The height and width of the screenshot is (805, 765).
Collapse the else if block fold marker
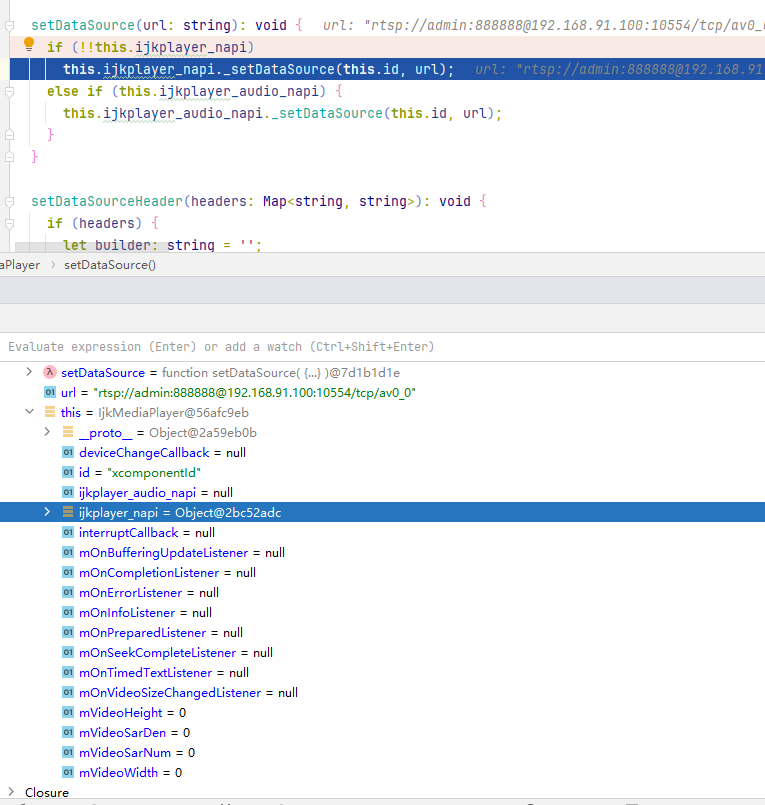[x=9, y=91]
